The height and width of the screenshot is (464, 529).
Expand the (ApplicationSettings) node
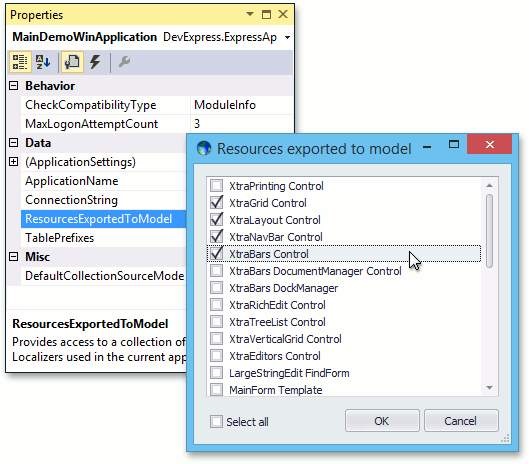tap(13, 162)
